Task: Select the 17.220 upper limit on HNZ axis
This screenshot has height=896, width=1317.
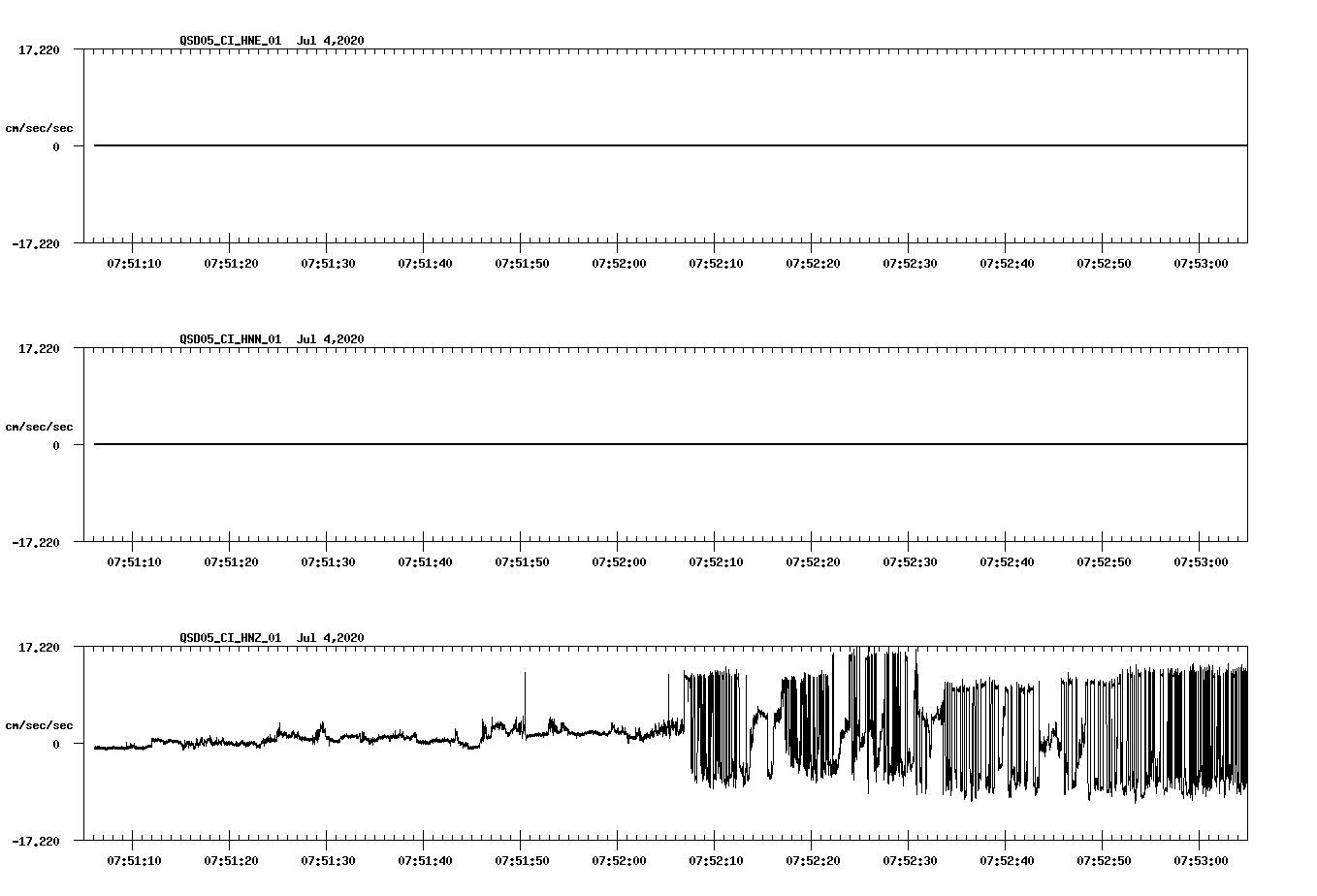Action: [40, 647]
